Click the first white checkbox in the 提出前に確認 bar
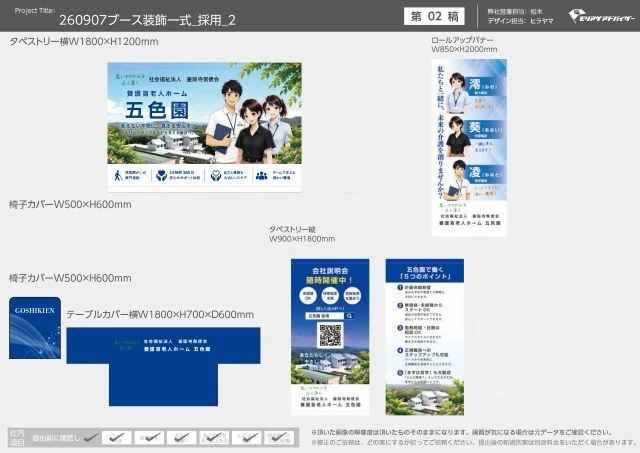The height and width of the screenshot is (453, 640). point(117,437)
